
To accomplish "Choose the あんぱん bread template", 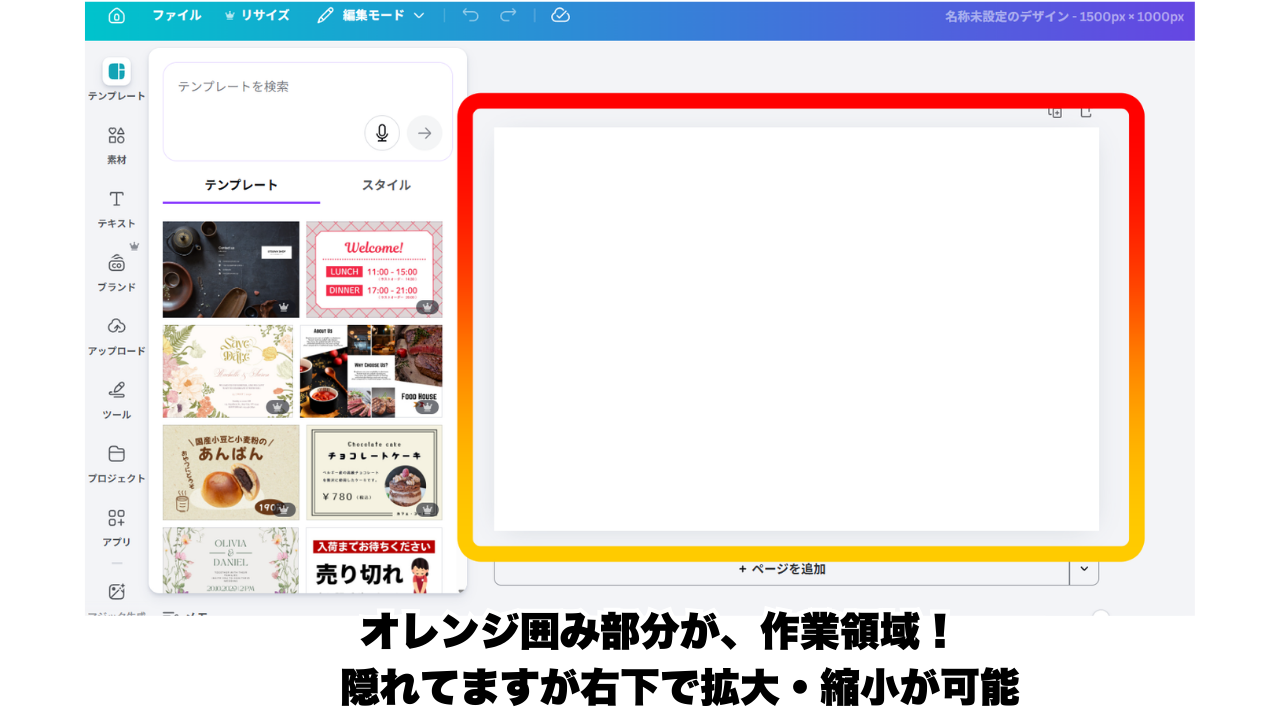I will point(231,472).
